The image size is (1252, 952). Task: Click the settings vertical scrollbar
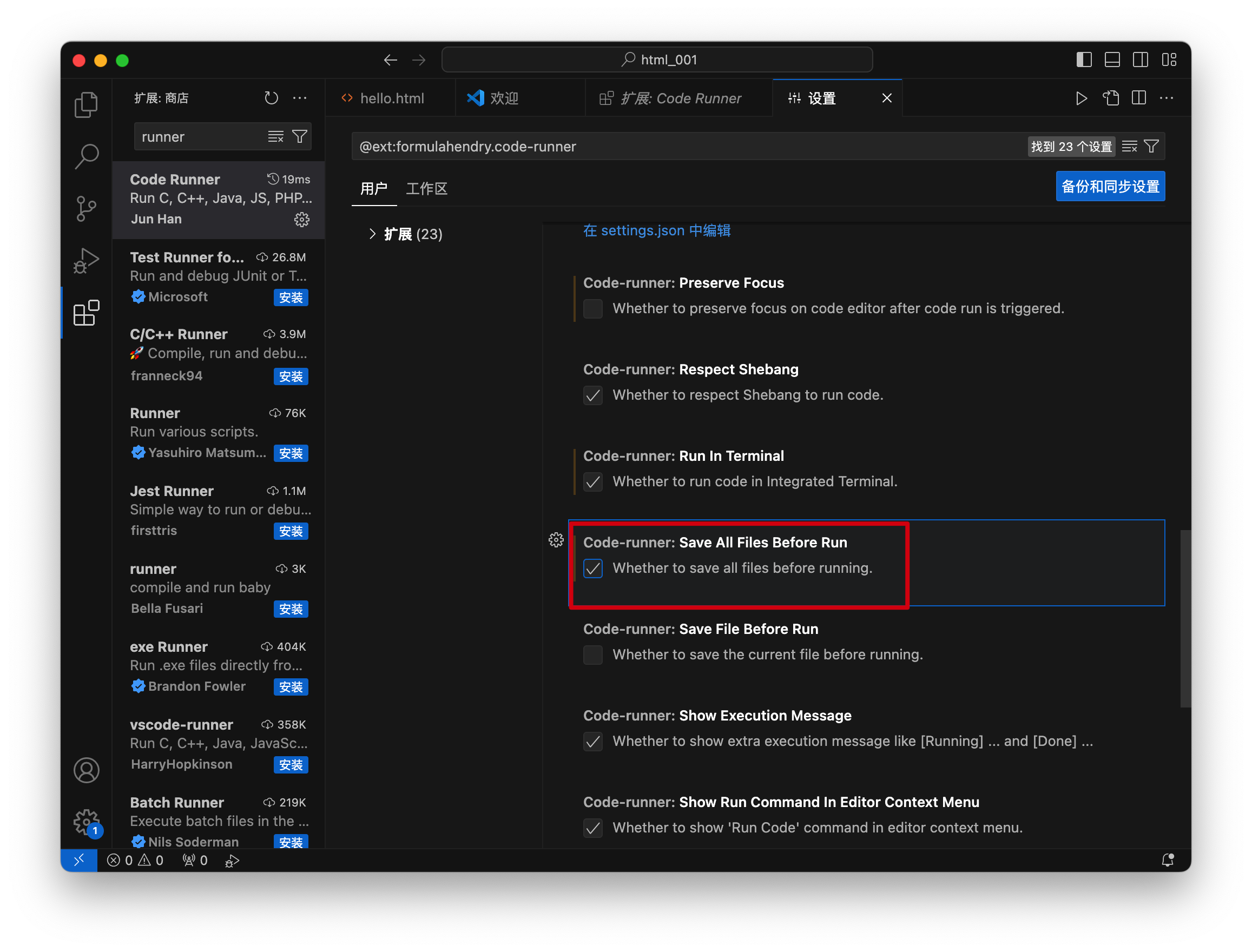(x=1184, y=618)
